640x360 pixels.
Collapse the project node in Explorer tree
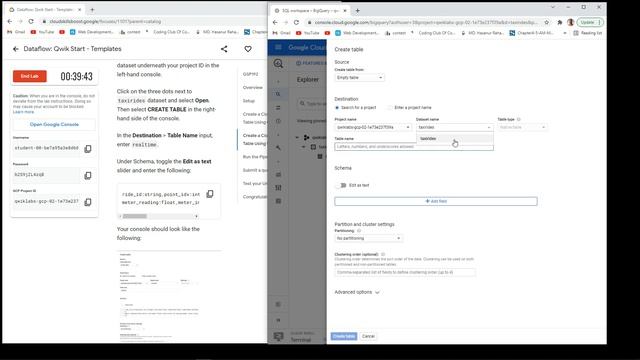tap(297, 138)
